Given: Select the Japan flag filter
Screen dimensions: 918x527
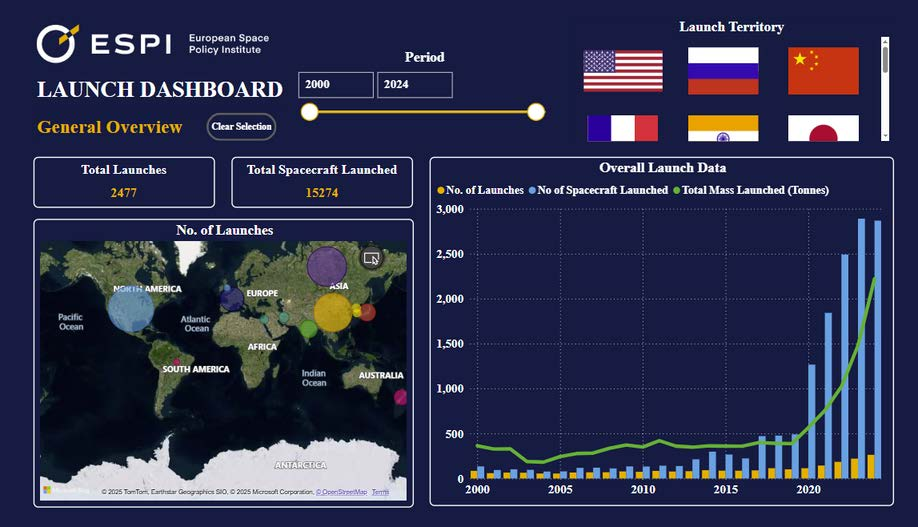Looking at the screenshot, I should pos(823,128).
